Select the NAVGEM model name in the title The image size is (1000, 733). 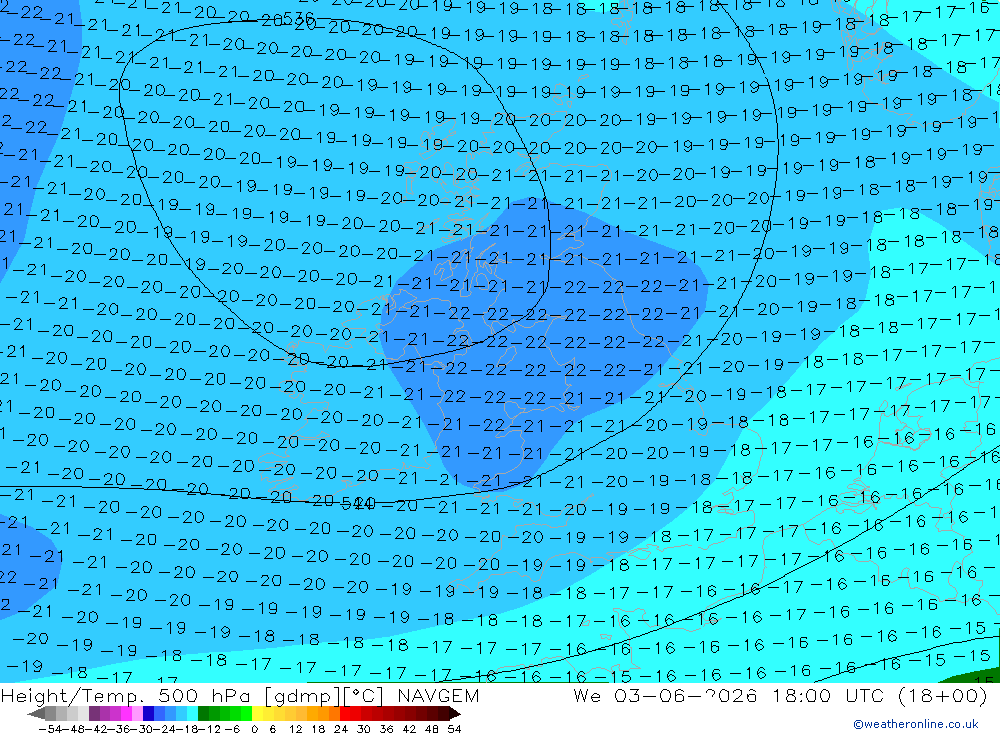[x=438, y=695]
